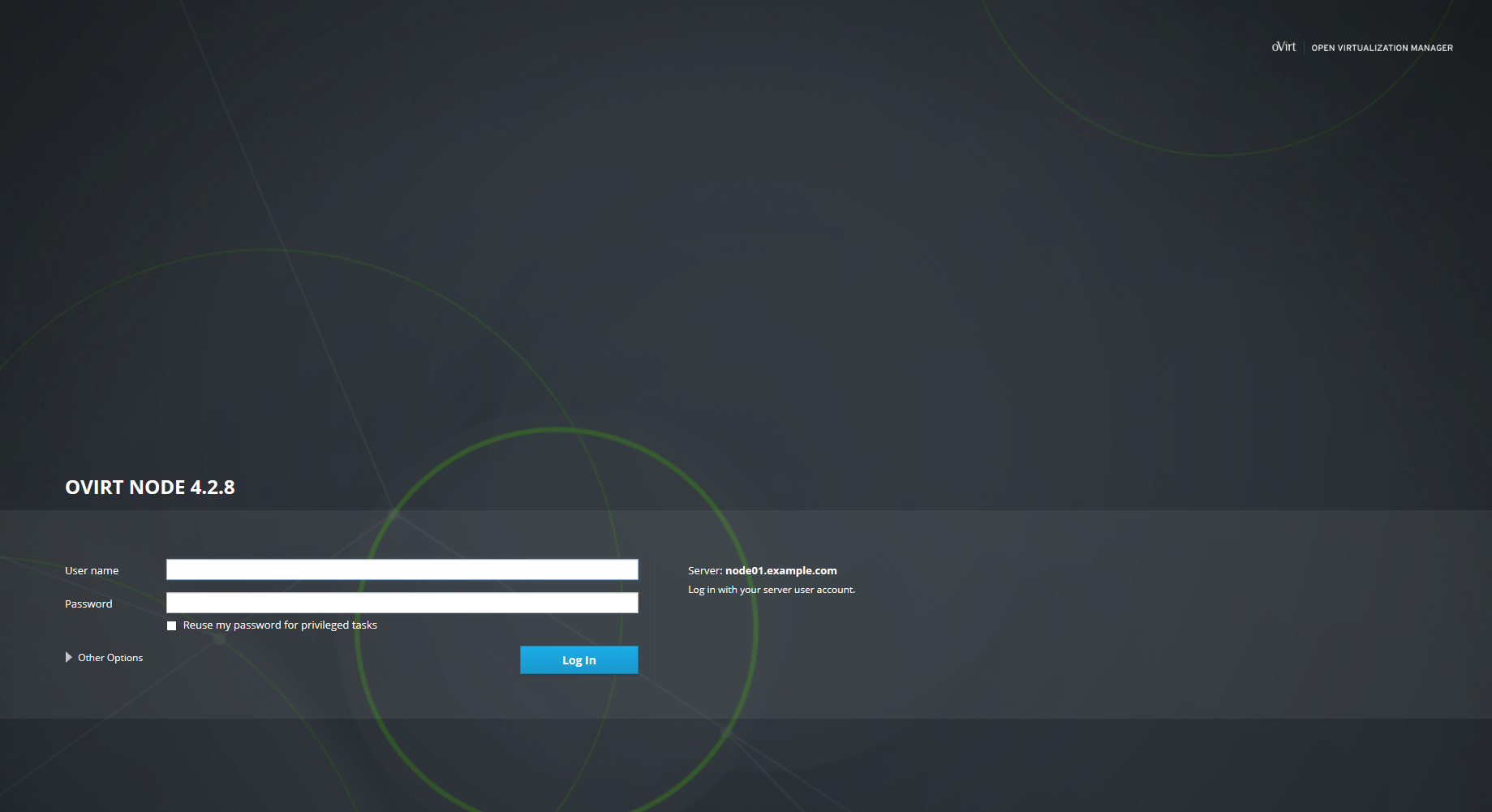The width and height of the screenshot is (1492, 812).
Task: Click the small triangle left of Other Options label
Action: point(68,657)
